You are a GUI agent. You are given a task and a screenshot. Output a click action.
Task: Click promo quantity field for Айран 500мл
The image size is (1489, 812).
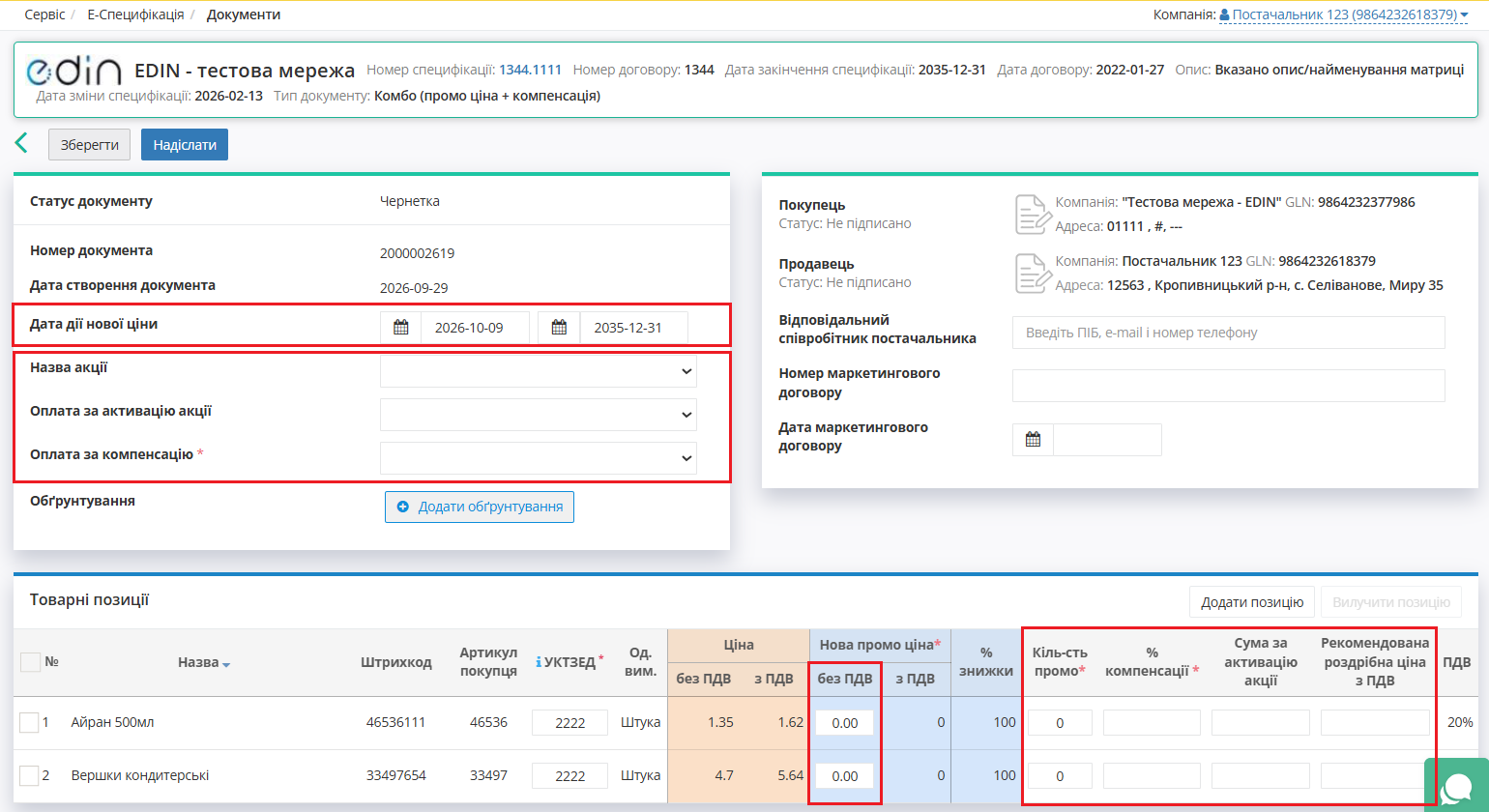(x=1060, y=722)
